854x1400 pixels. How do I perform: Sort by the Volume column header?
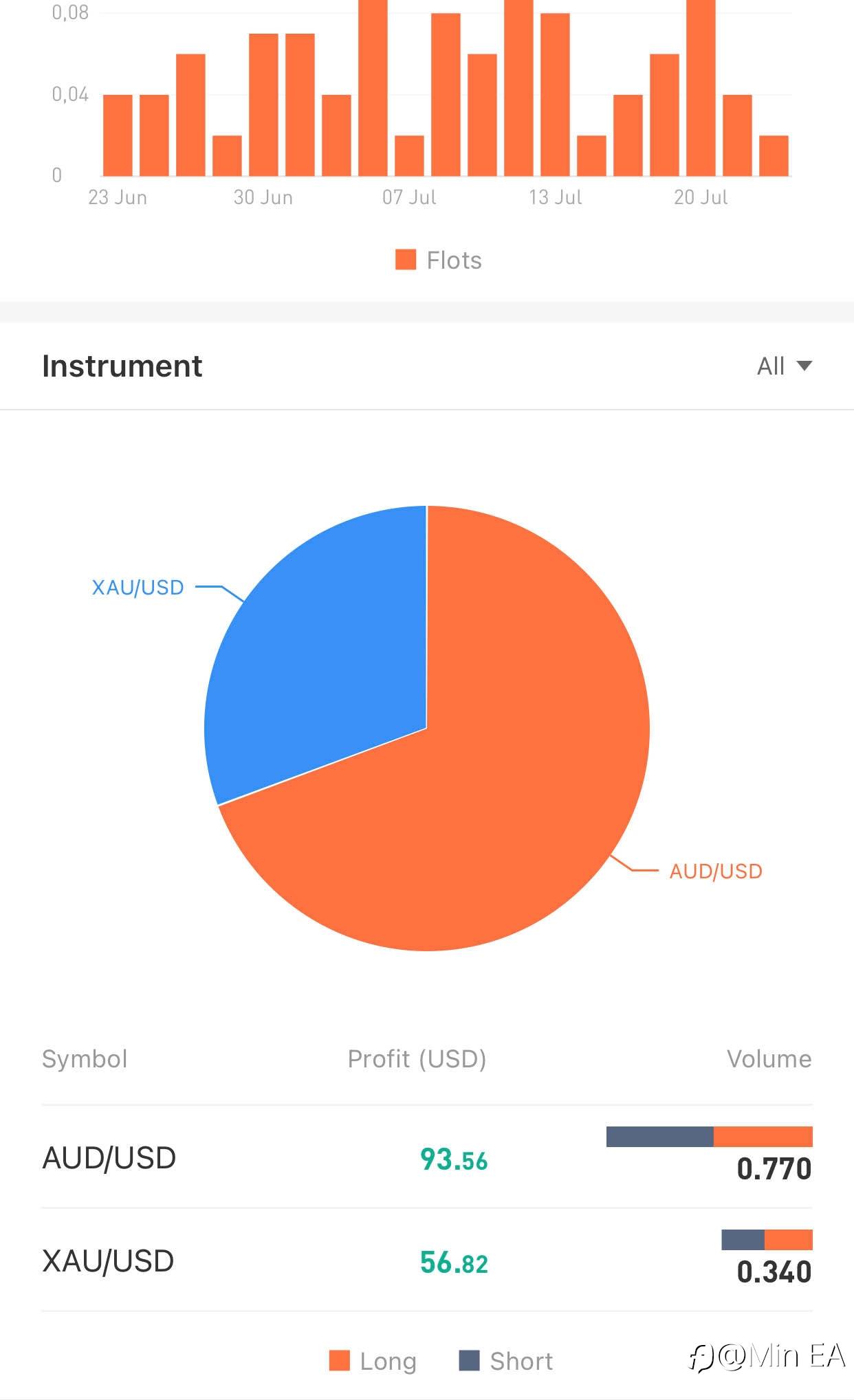[x=769, y=1059]
